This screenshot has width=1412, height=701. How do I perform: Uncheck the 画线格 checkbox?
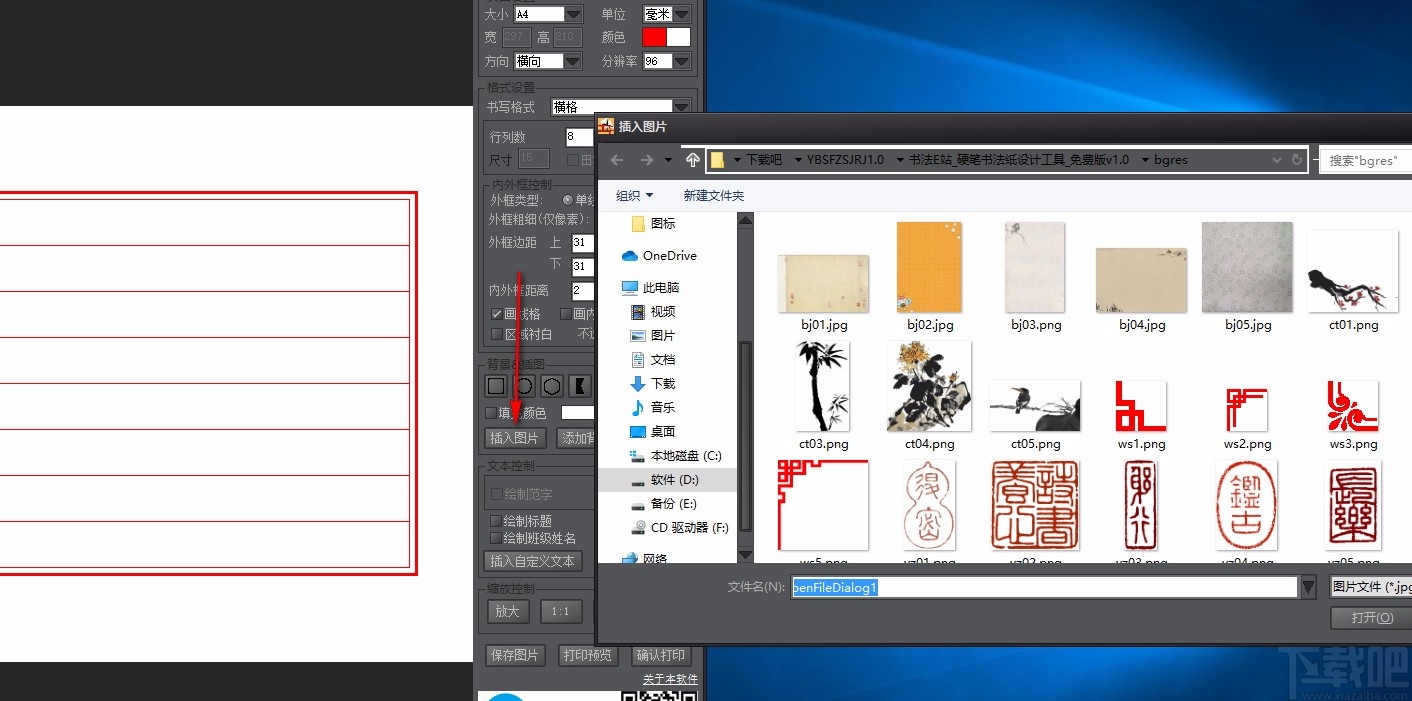coord(496,313)
